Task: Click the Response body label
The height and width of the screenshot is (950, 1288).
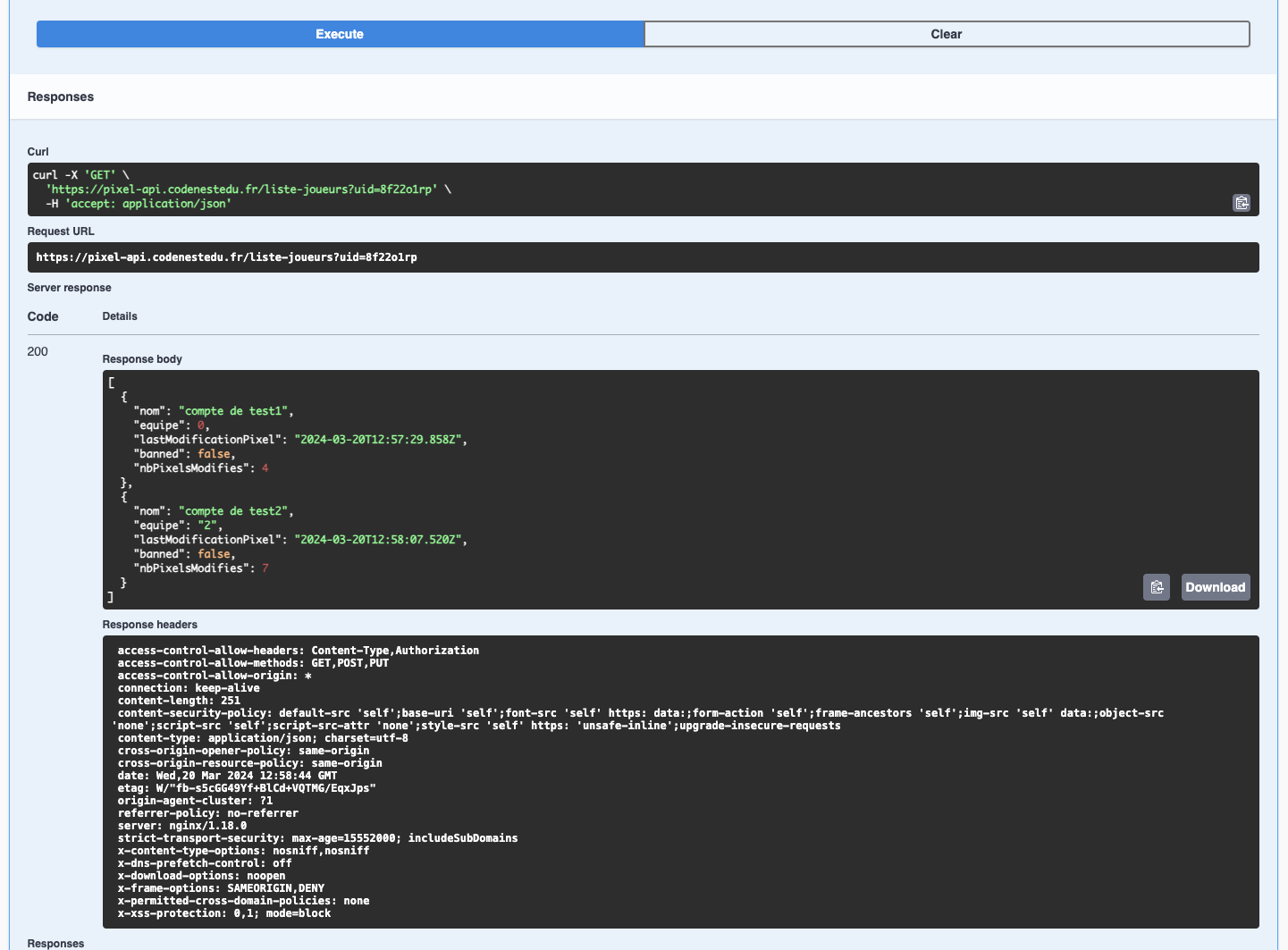Action: coord(142,359)
